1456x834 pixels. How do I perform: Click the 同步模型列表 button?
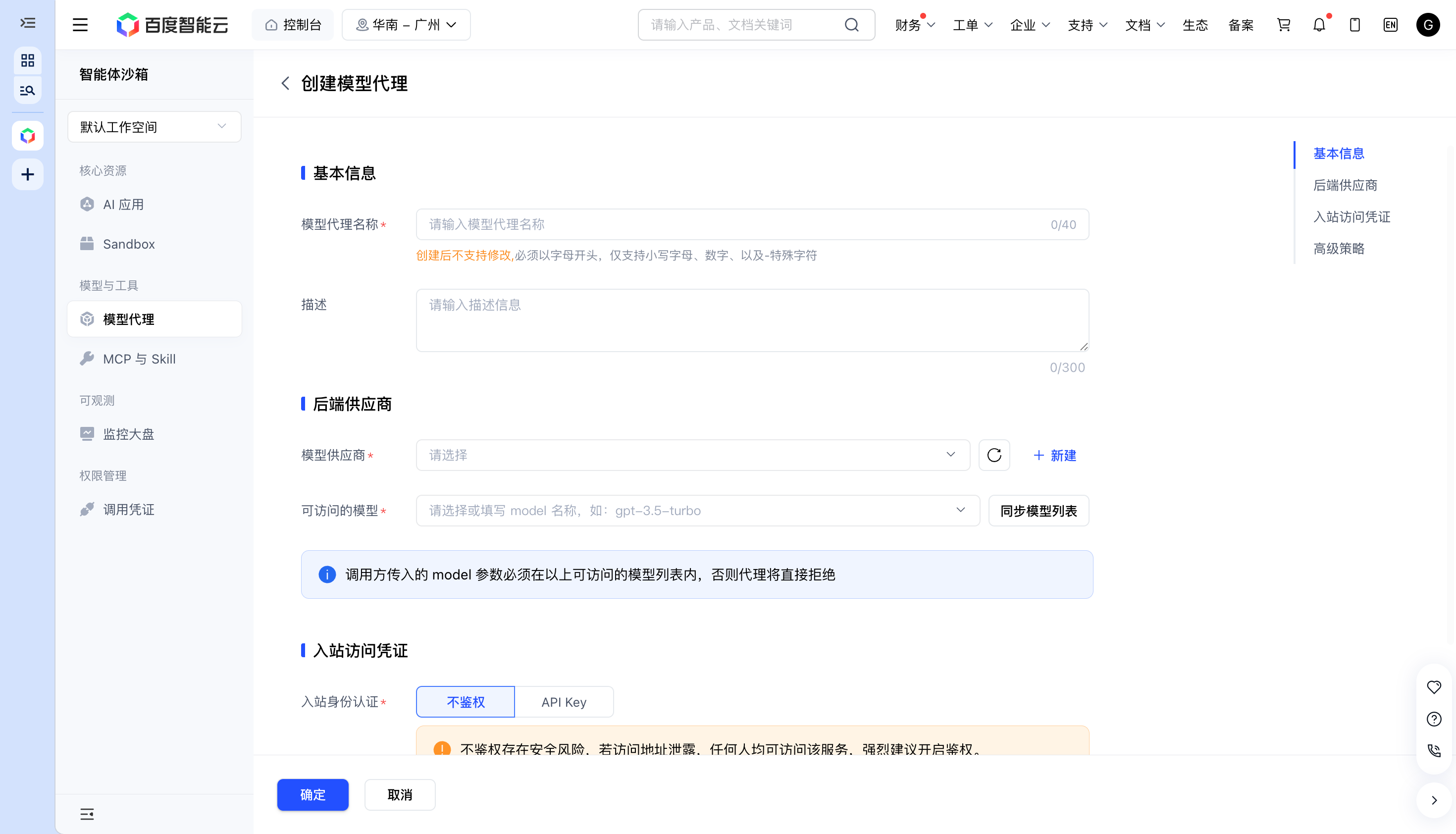[1039, 511]
